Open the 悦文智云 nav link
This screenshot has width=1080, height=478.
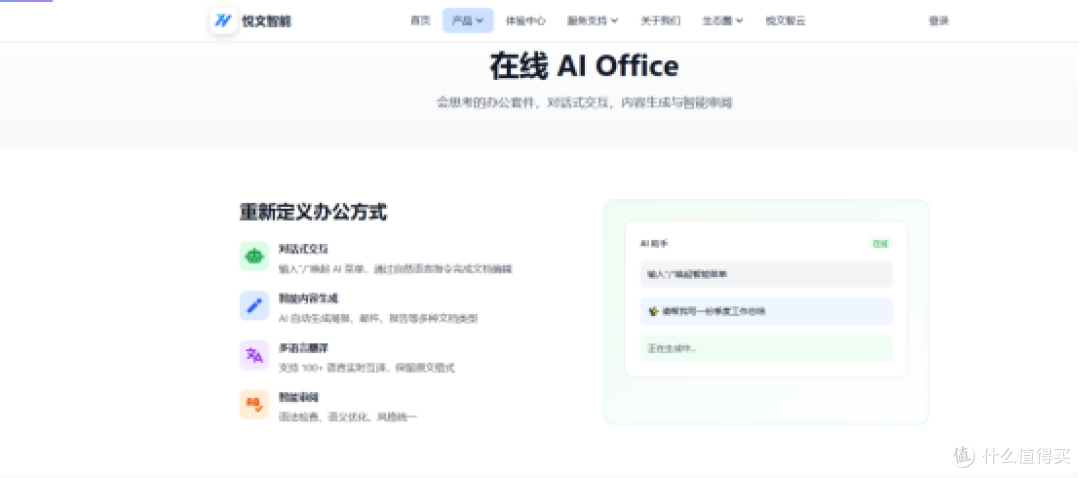pos(785,21)
